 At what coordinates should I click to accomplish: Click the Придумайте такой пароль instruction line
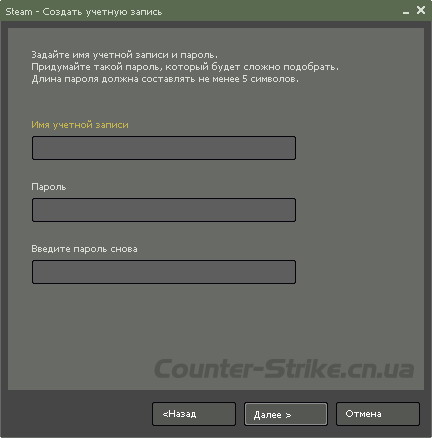(185, 67)
